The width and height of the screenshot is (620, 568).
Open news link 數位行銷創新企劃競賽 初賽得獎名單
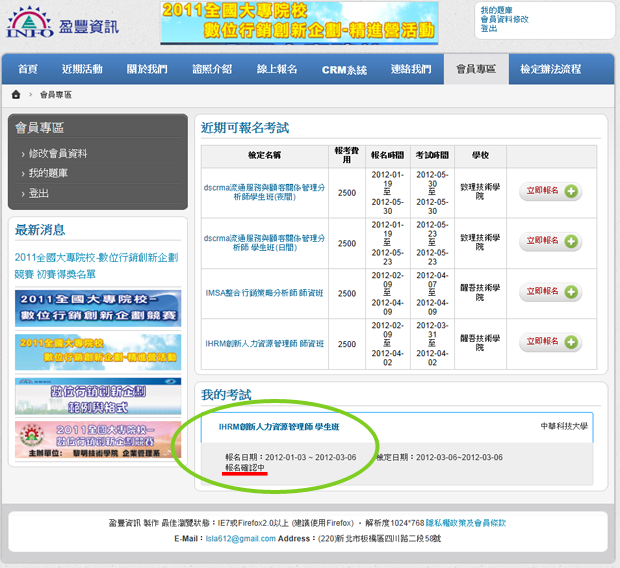(96, 265)
